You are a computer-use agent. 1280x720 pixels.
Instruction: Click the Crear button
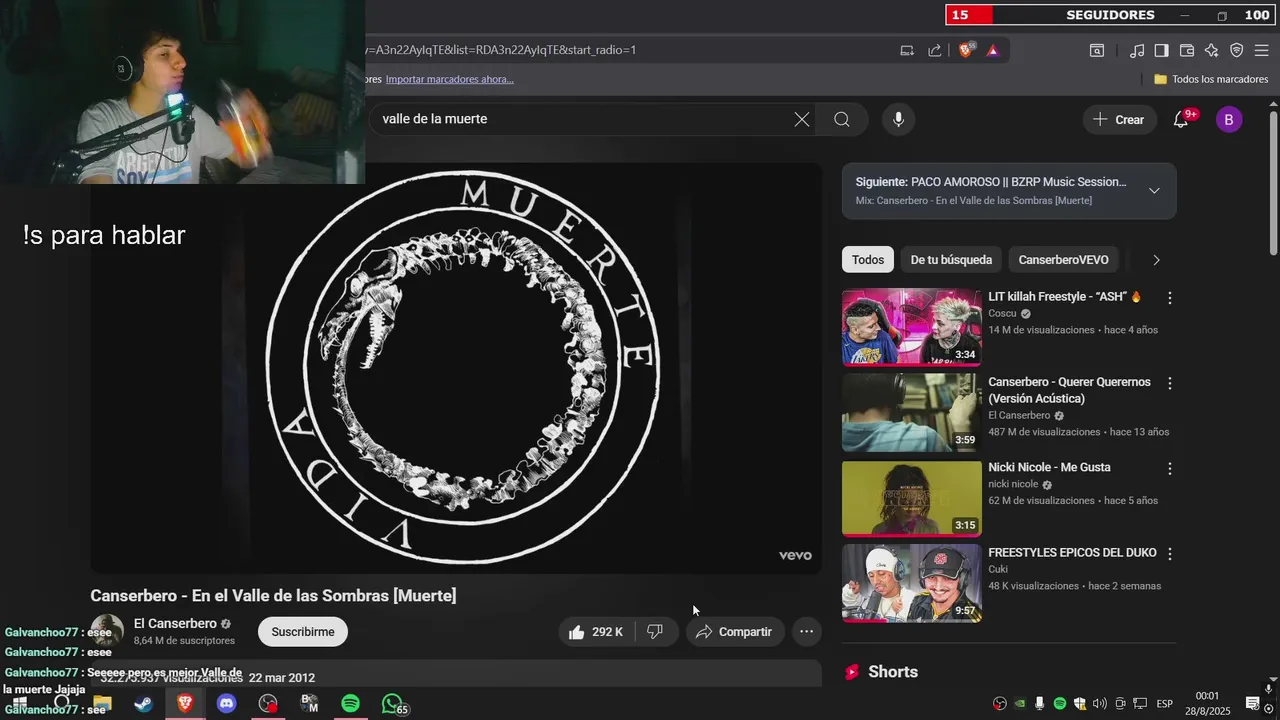(x=1119, y=119)
